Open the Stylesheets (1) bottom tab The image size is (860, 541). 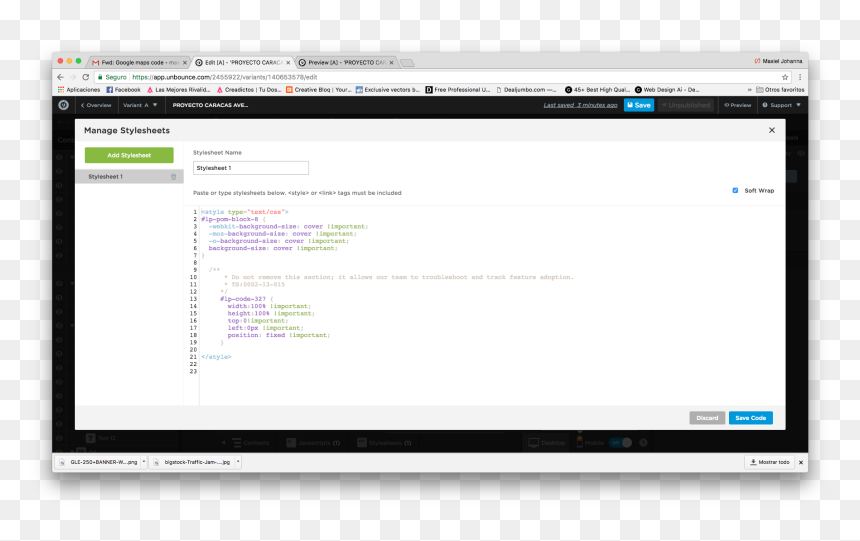point(384,443)
